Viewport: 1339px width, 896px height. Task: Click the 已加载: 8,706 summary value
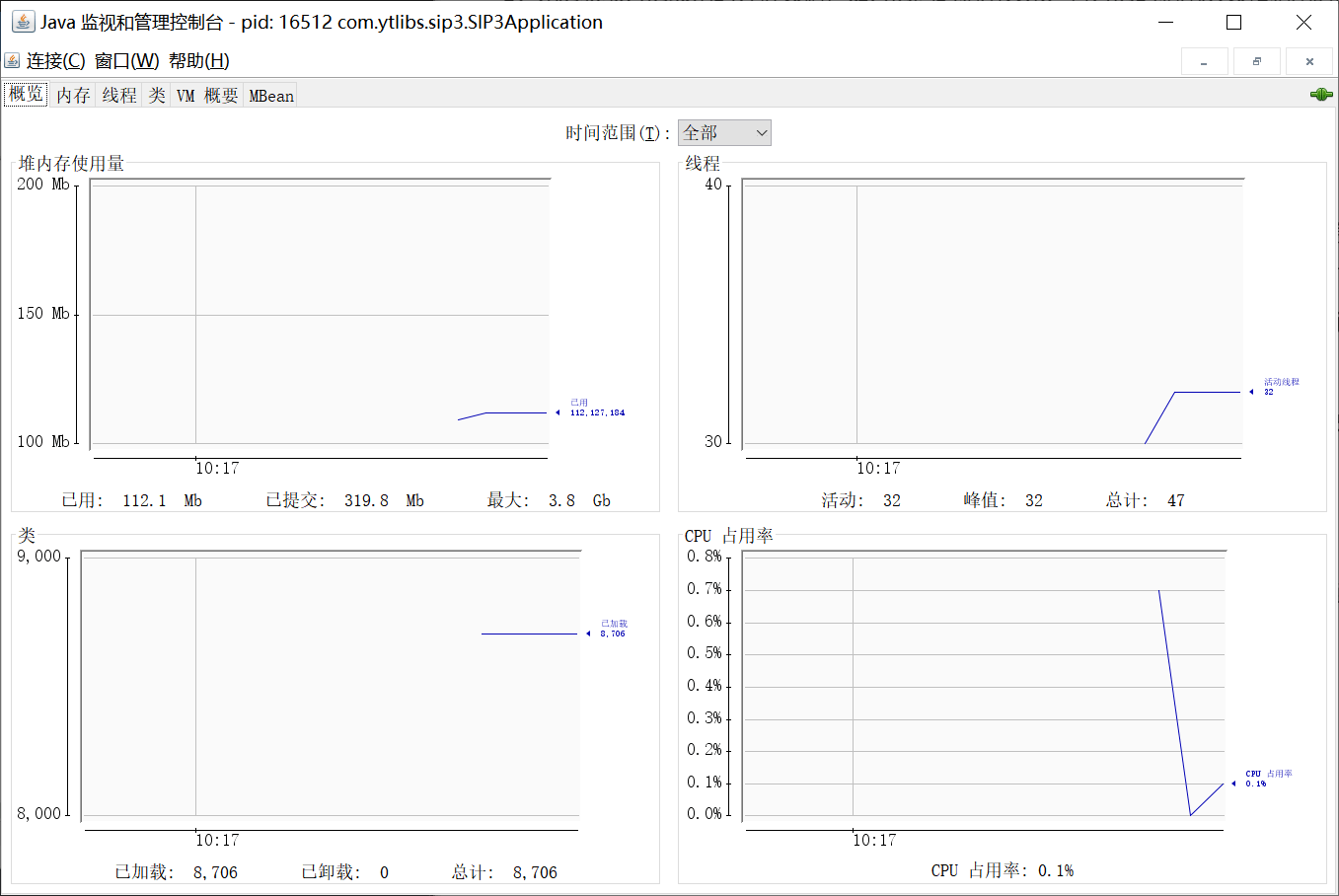click(176, 872)
